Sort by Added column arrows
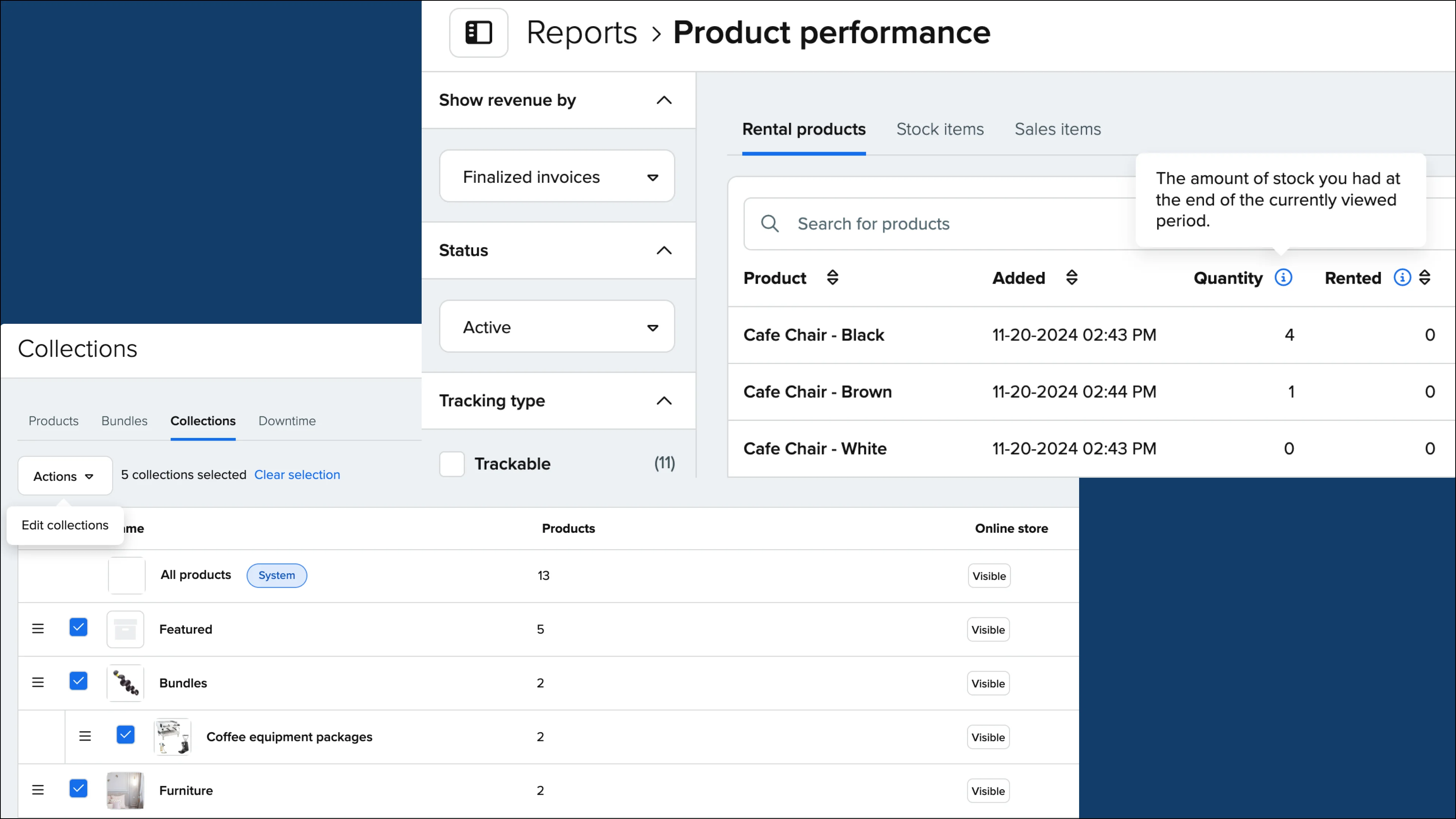 [x=1072, y=278]
